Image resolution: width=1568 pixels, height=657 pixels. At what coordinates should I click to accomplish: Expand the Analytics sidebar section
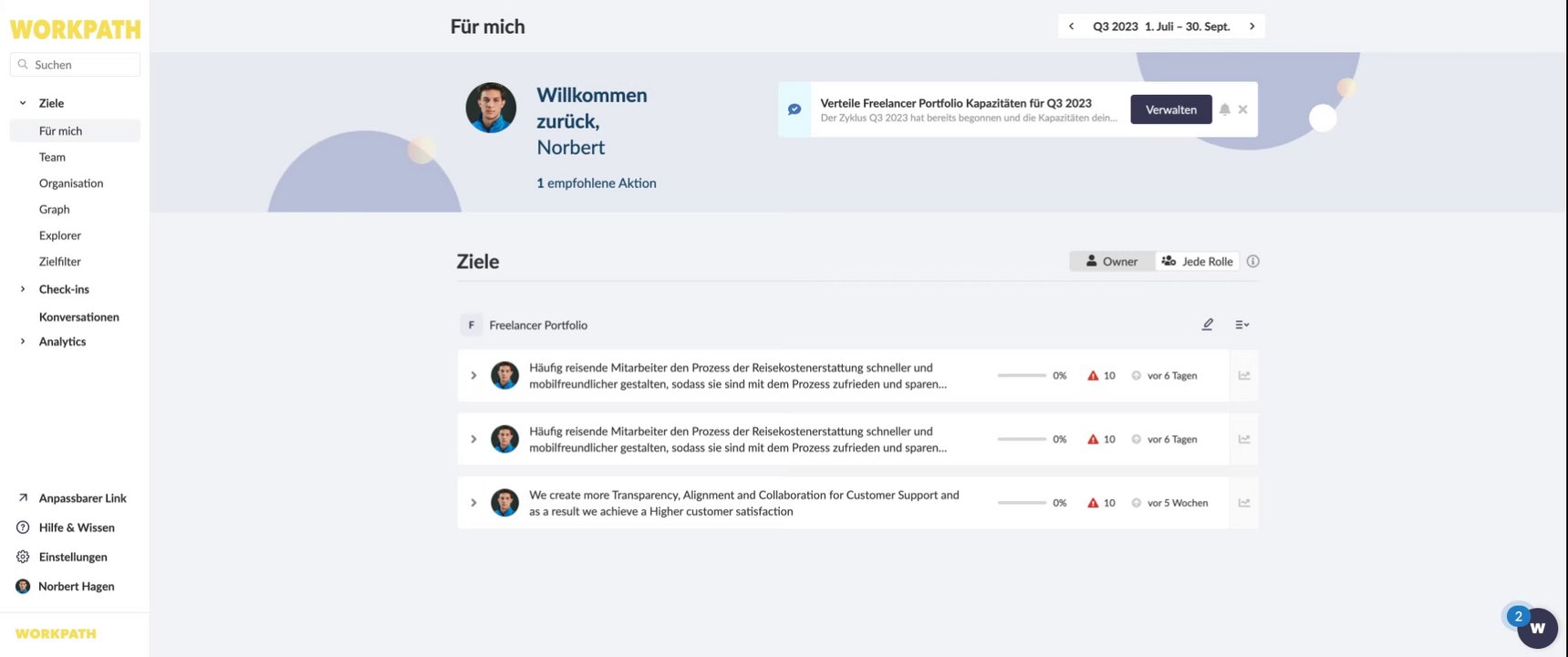coord(23,341)
